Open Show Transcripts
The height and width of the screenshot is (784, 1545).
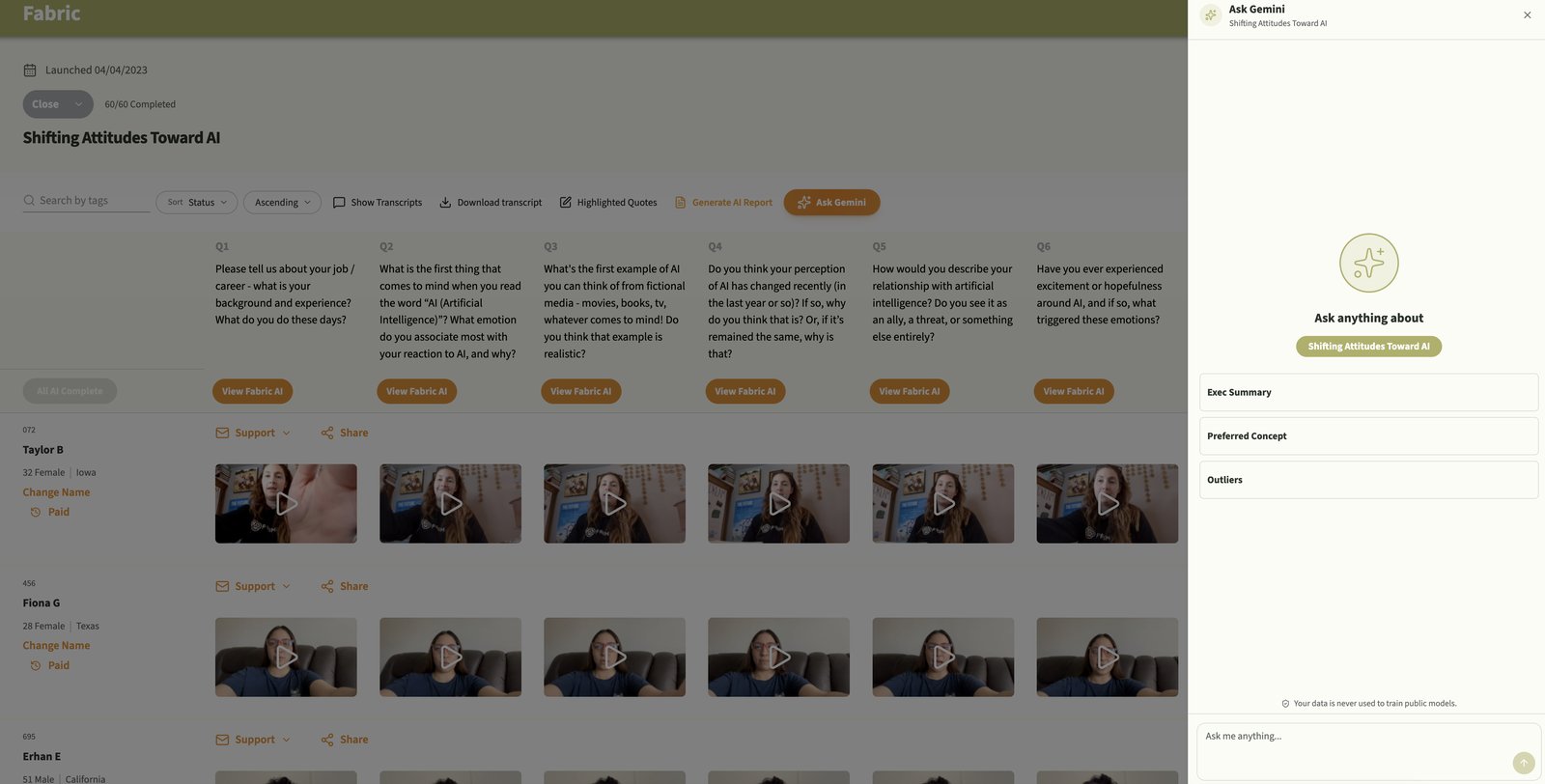click(378, 203)
